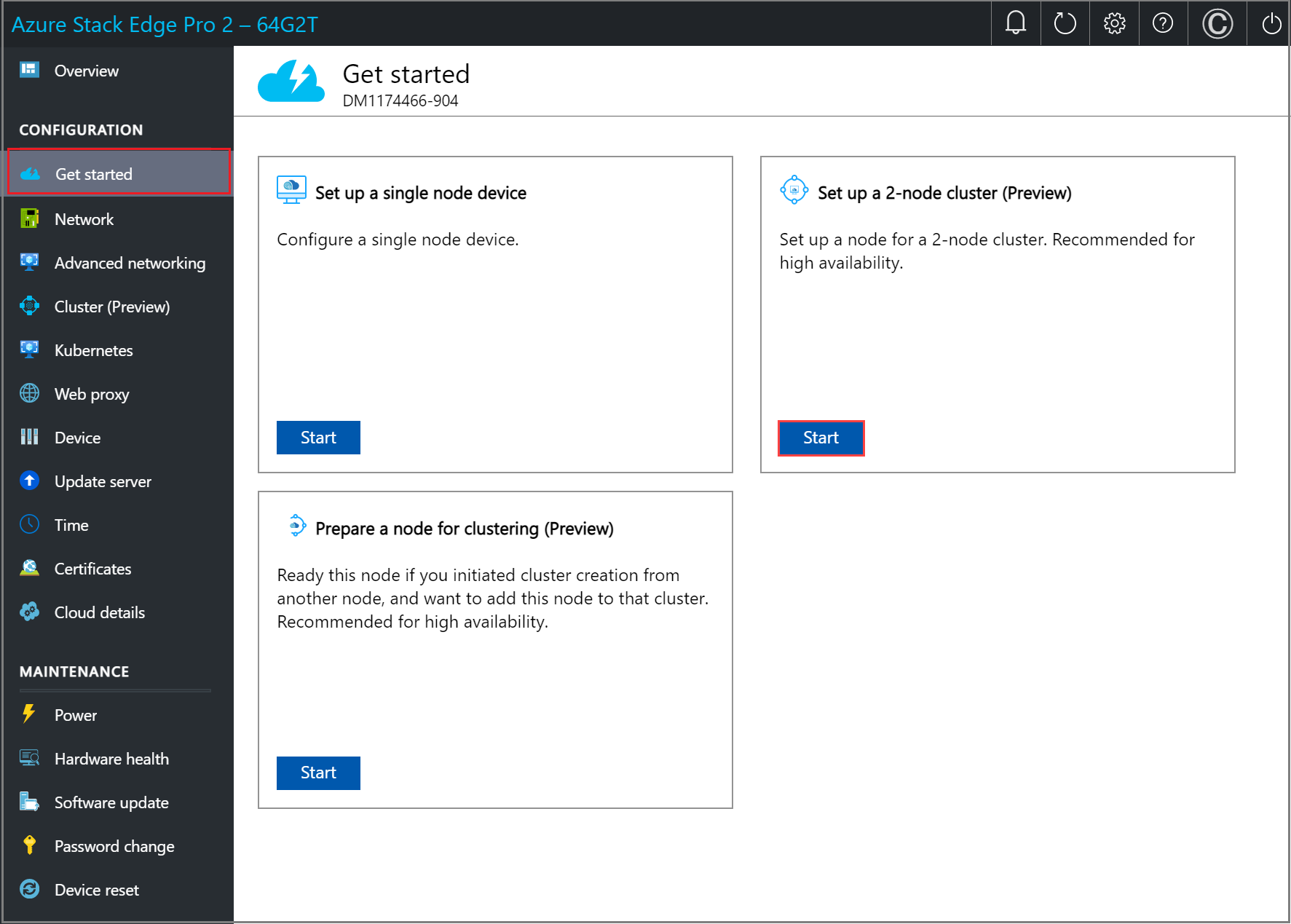Click the copyright icon in the top bar
Screen dimensions: 1291x924
(1216, 23)
